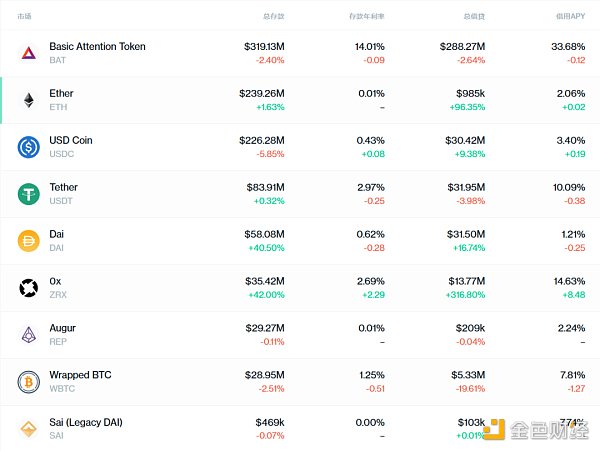Open the Augur market
Screen dimensions: 600x451
pos(300,335)
